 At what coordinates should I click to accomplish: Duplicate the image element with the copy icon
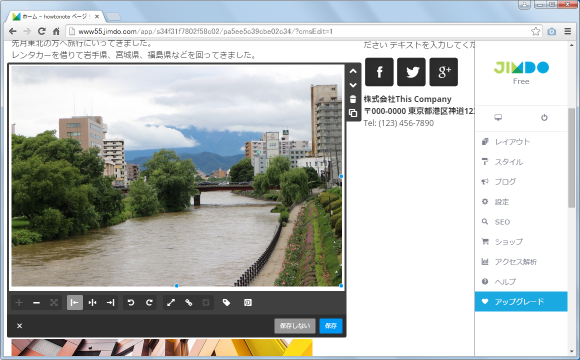353,113
